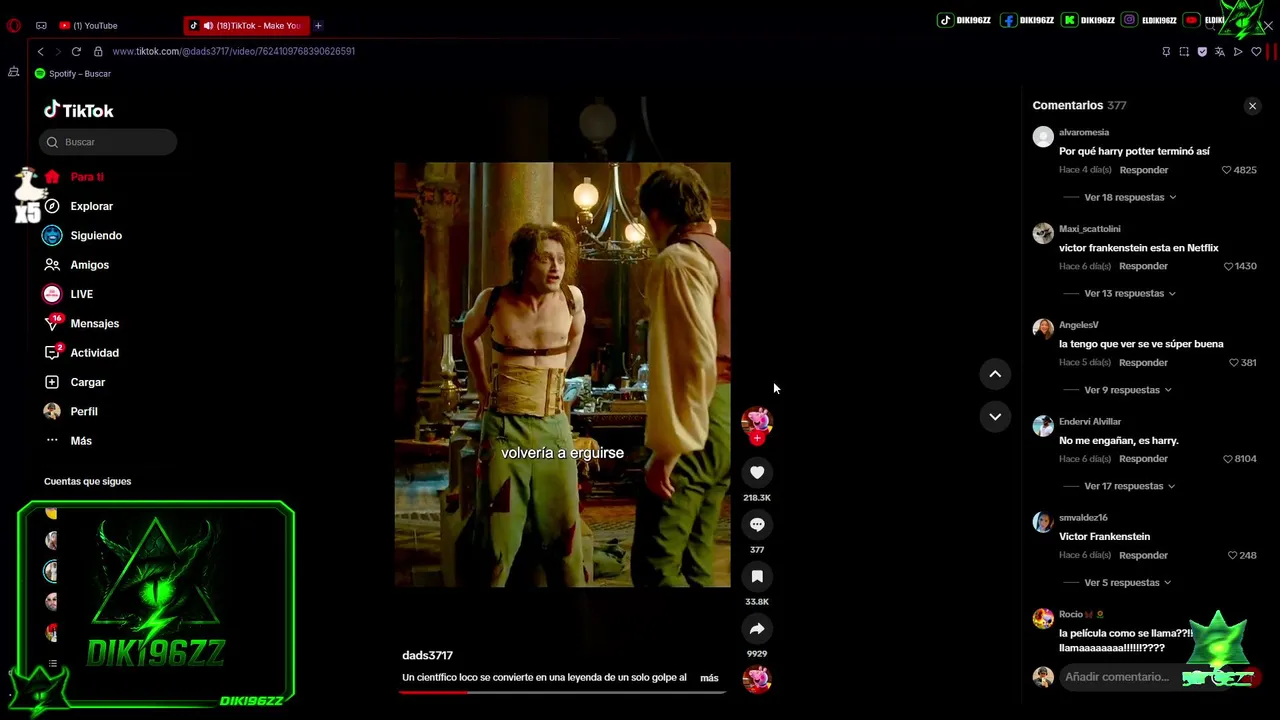
Task: Mute the TikTok tab audio speaker icon
Action: coord(208,25)
